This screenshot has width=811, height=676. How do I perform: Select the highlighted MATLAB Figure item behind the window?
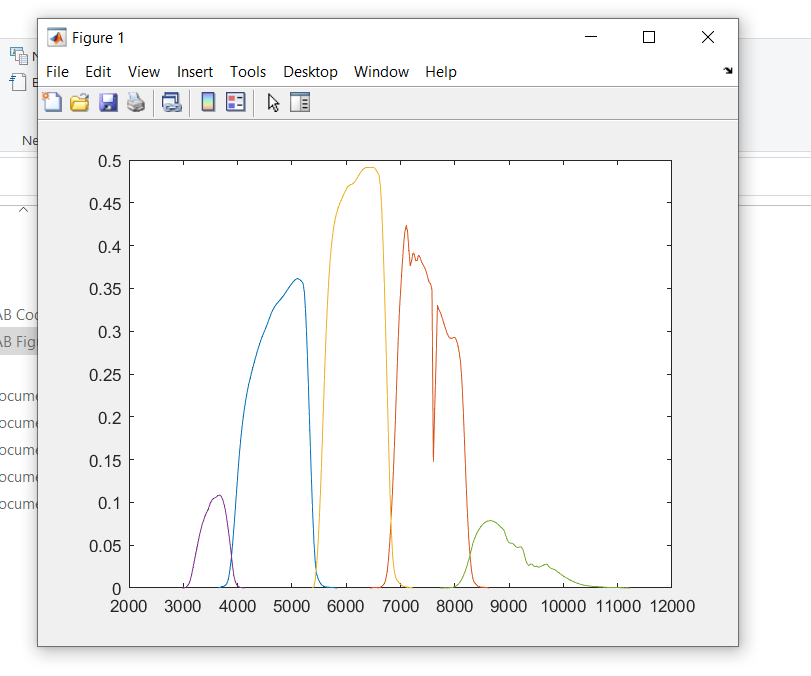pyautogui.click(x=18, y=341)
